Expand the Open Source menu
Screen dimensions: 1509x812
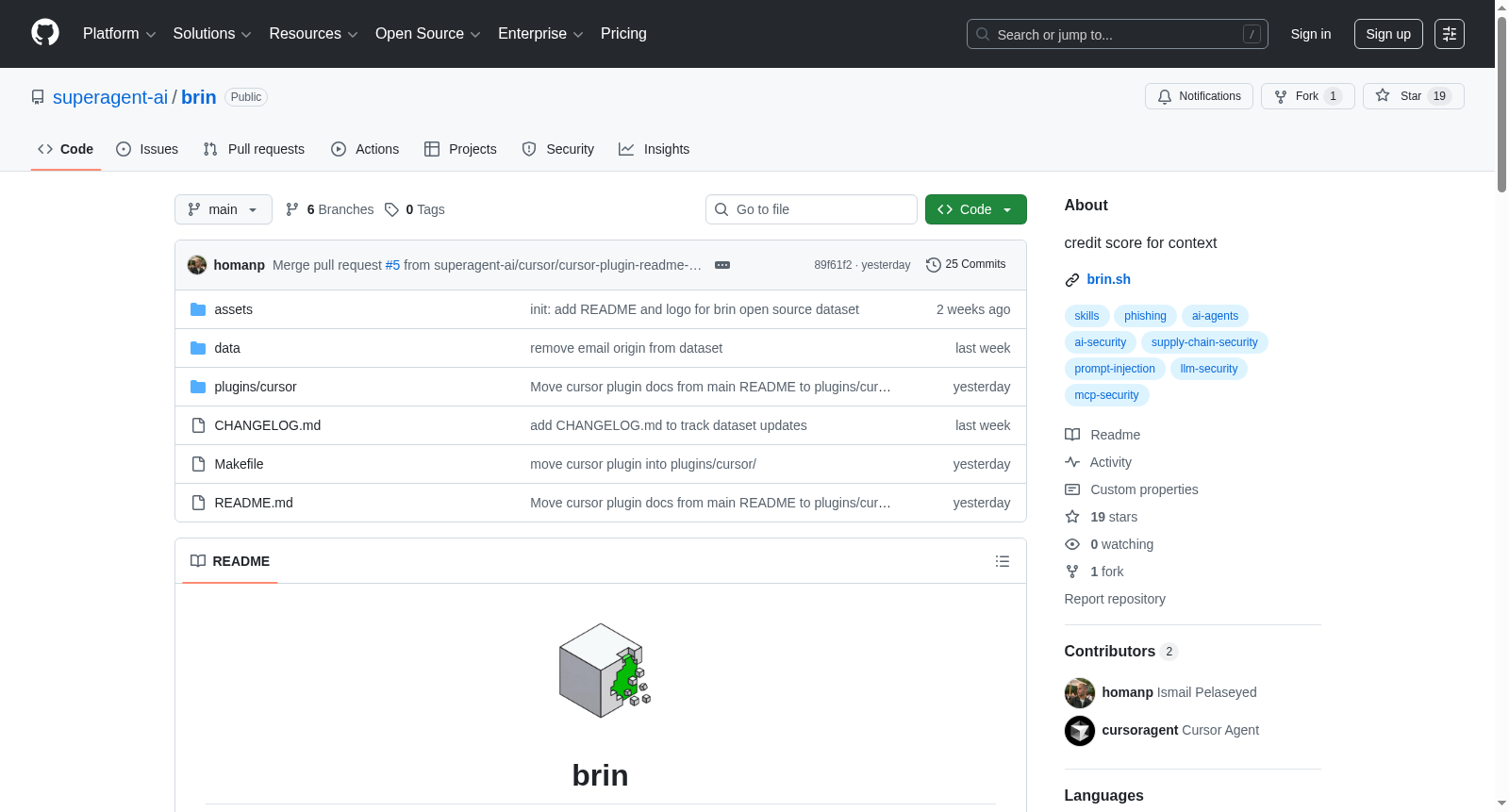pyautogui.click(x=428, y=34)
